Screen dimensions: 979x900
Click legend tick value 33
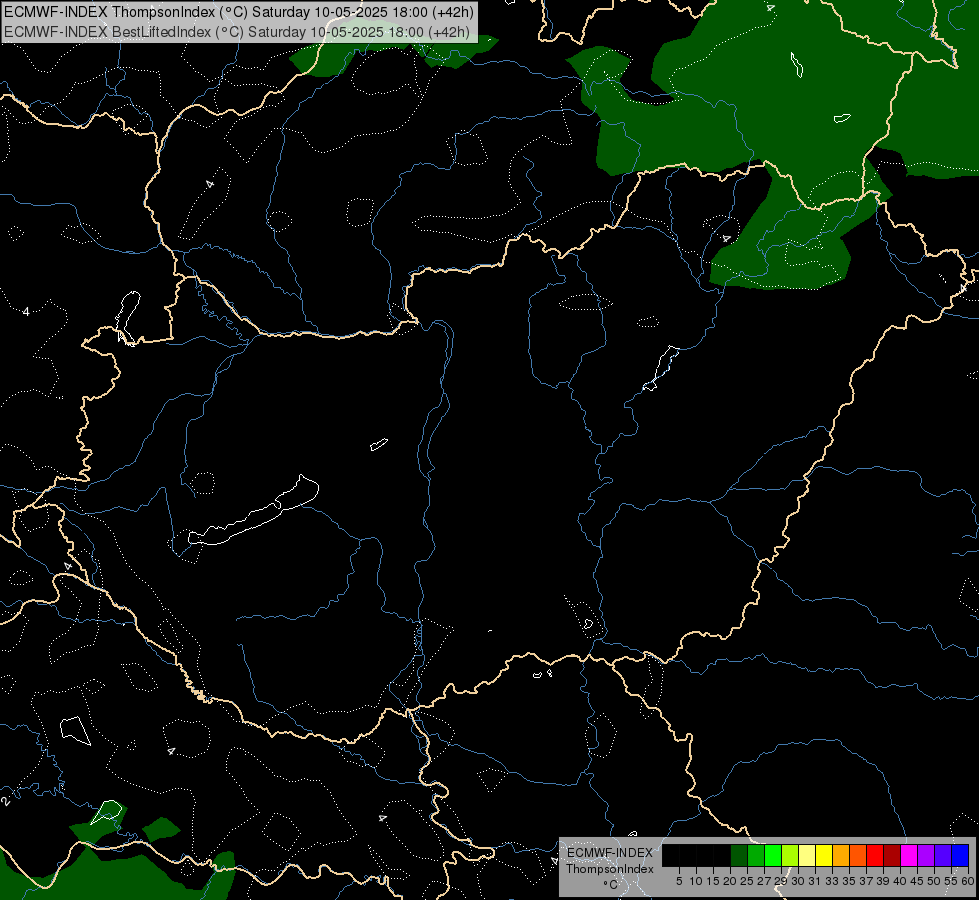pos(832,881)
